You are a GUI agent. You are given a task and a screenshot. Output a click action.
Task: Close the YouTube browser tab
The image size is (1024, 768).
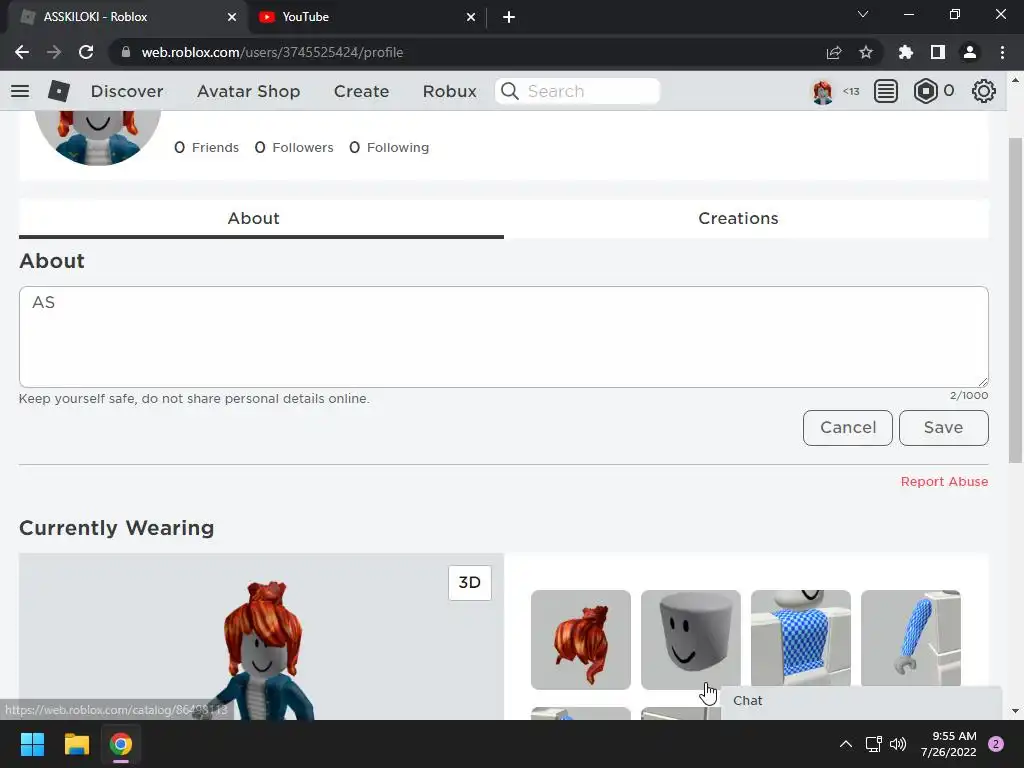471,17
